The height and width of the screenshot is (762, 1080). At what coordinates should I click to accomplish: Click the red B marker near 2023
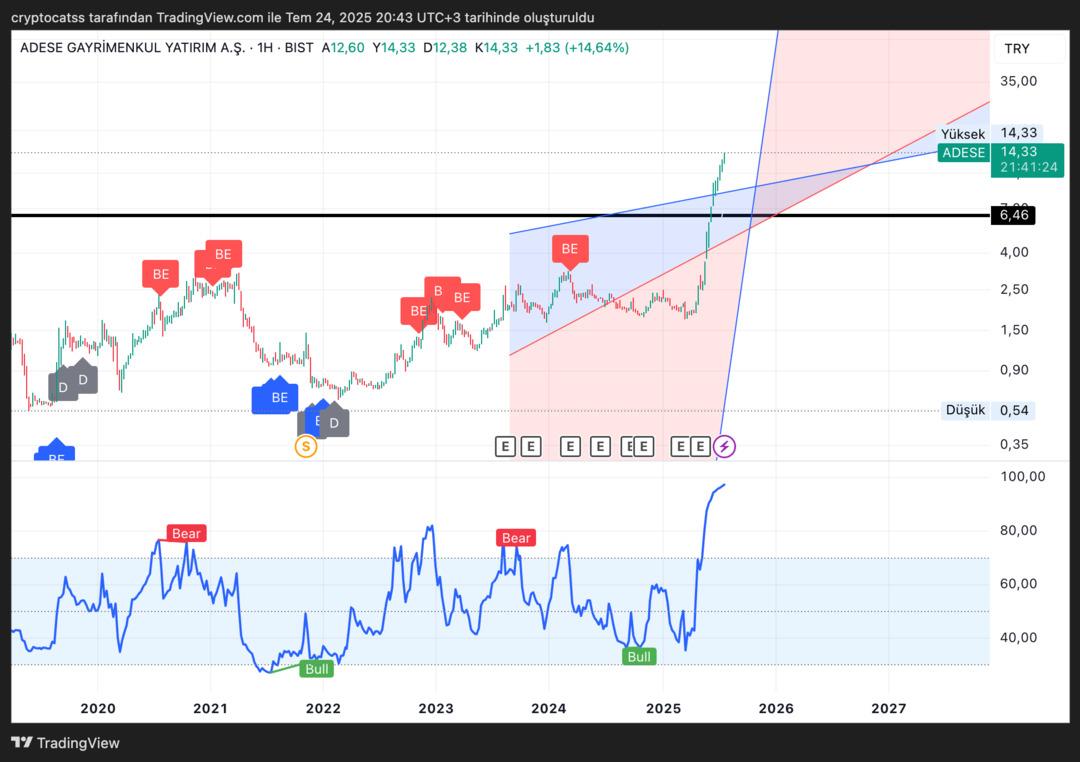point(438,292)
